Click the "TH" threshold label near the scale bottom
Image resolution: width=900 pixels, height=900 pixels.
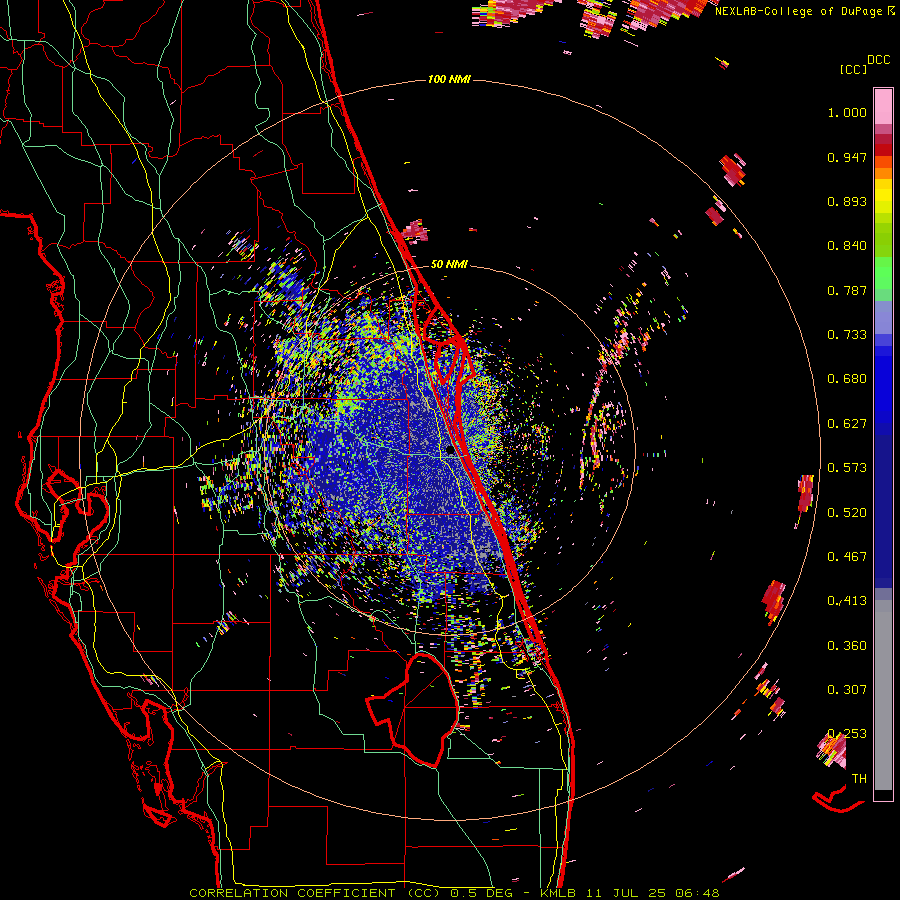(x=859, y=779)
